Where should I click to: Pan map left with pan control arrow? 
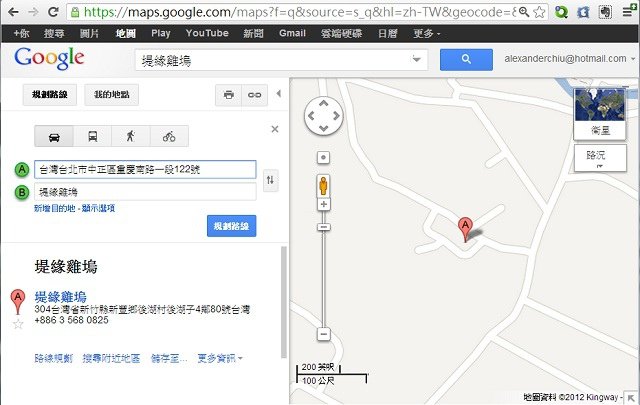point(311,116)
